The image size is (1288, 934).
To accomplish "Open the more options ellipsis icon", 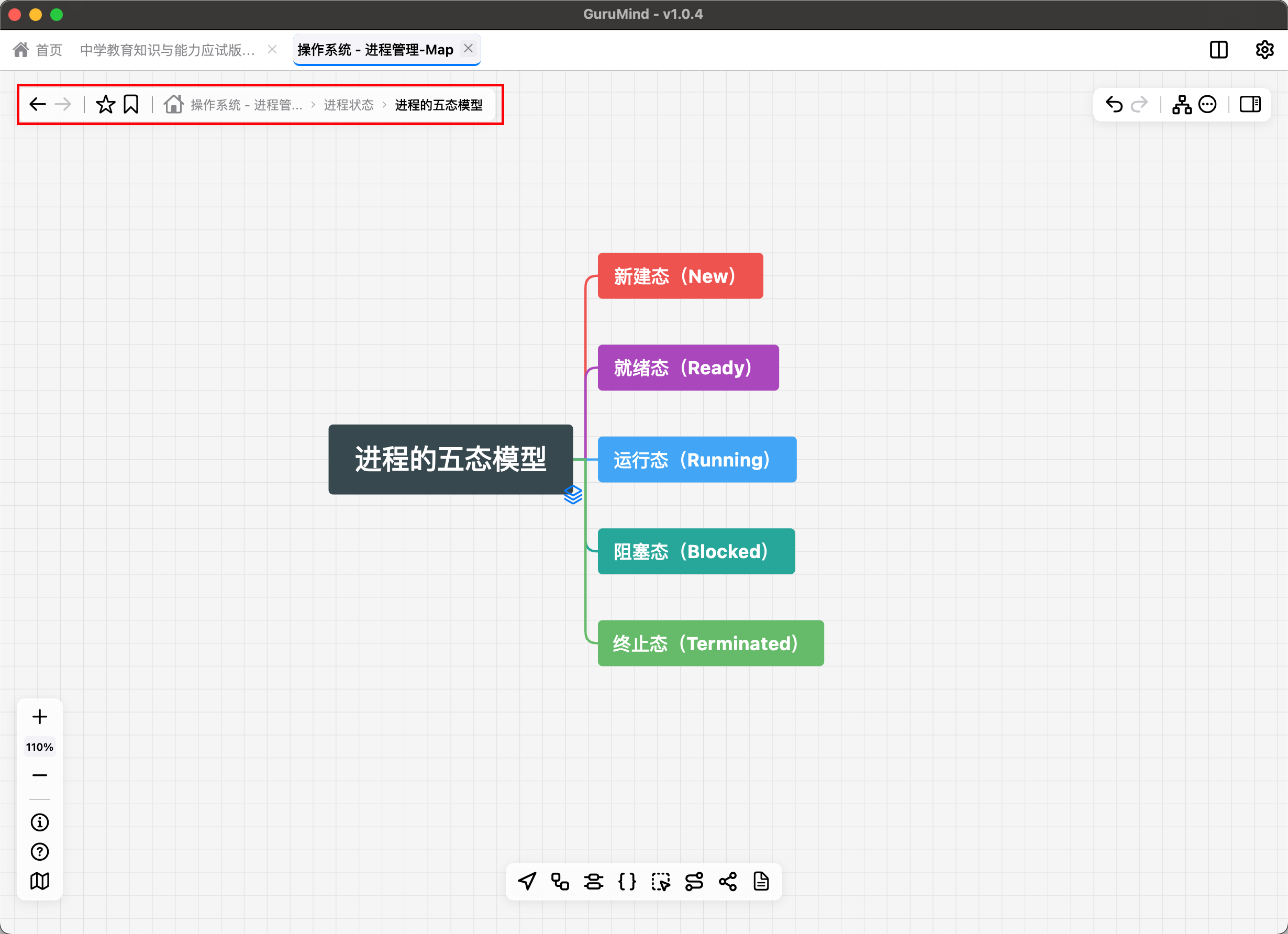I will click(1207, 105).
